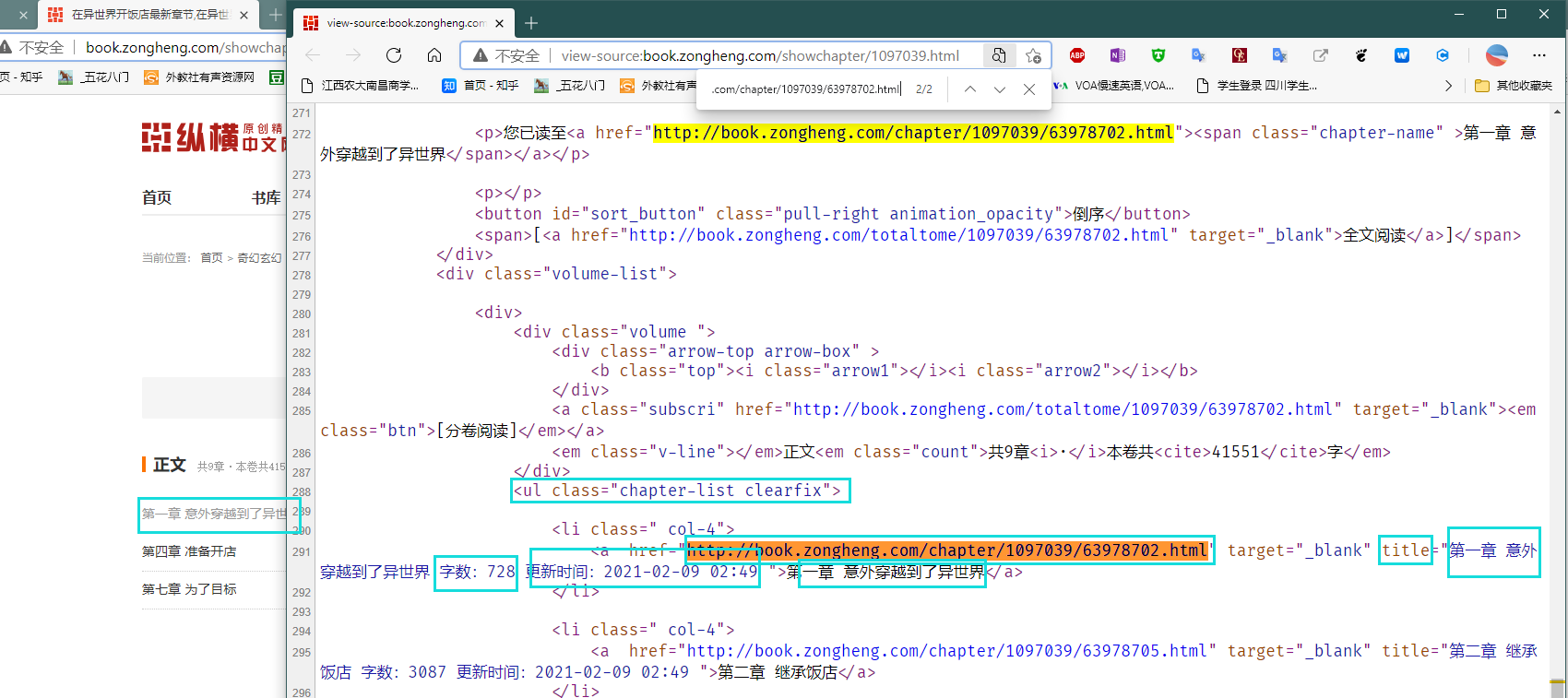
Task: Open 学生登录 四川学生 bookmark
Action: (x=1257, y=86)
